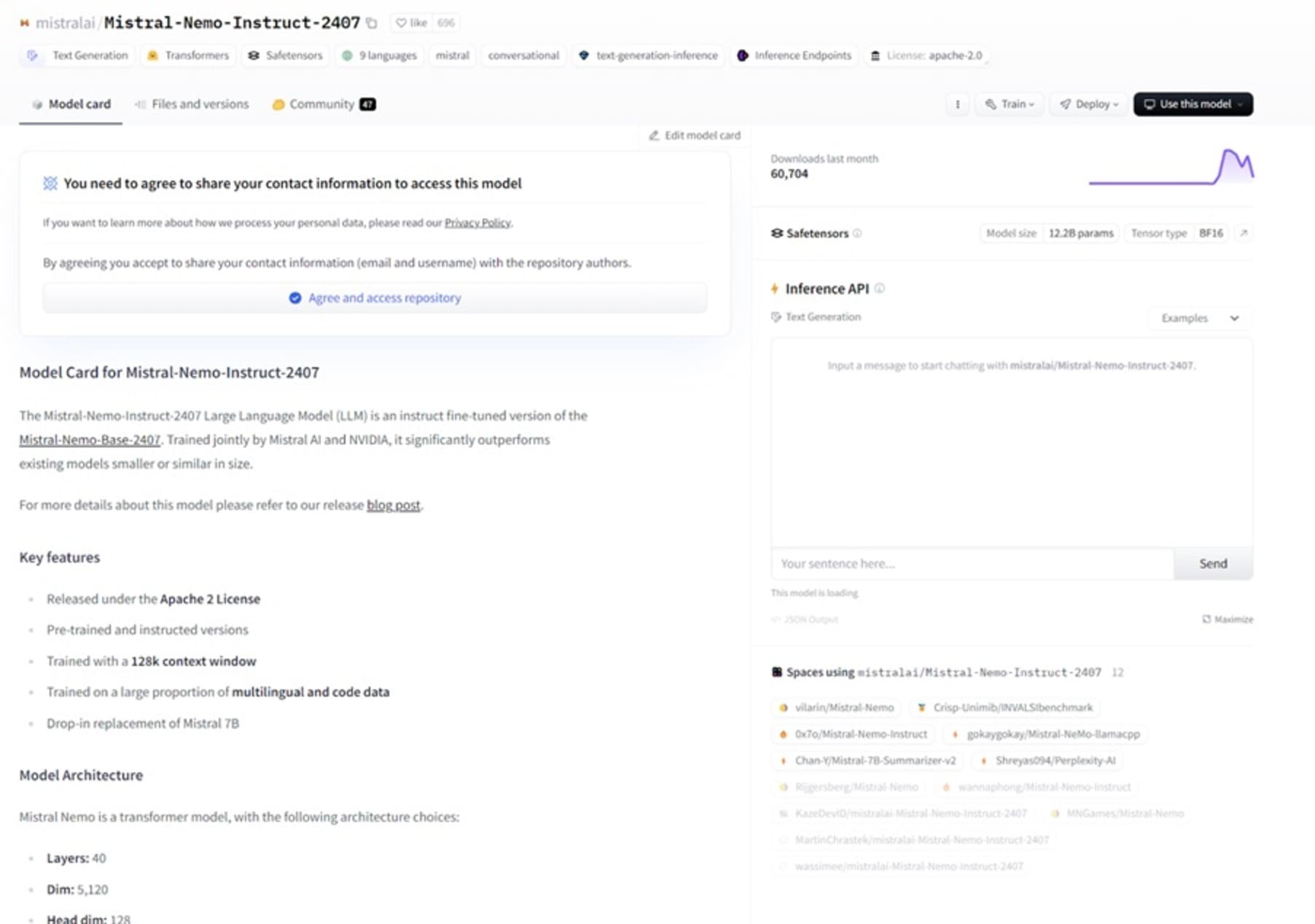The height and width of the screenshot is (924, 1315).
Task: Open the Use this model dropdown
Action: click(x=1193, y=104)
